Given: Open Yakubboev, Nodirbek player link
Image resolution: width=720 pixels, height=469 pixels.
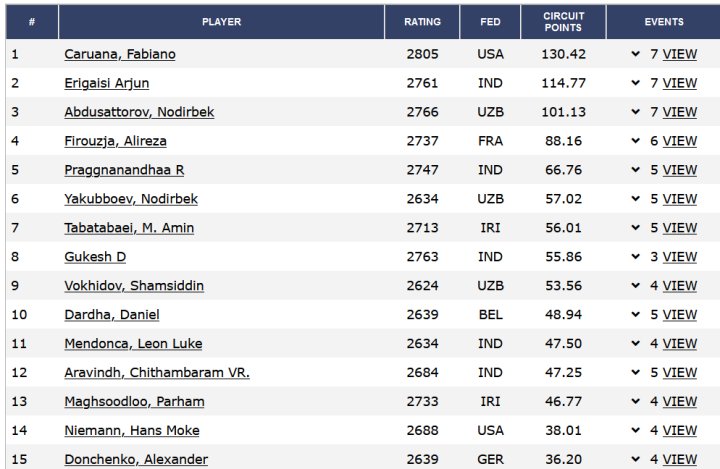Looking at the screenshot, I should [131, 199].
